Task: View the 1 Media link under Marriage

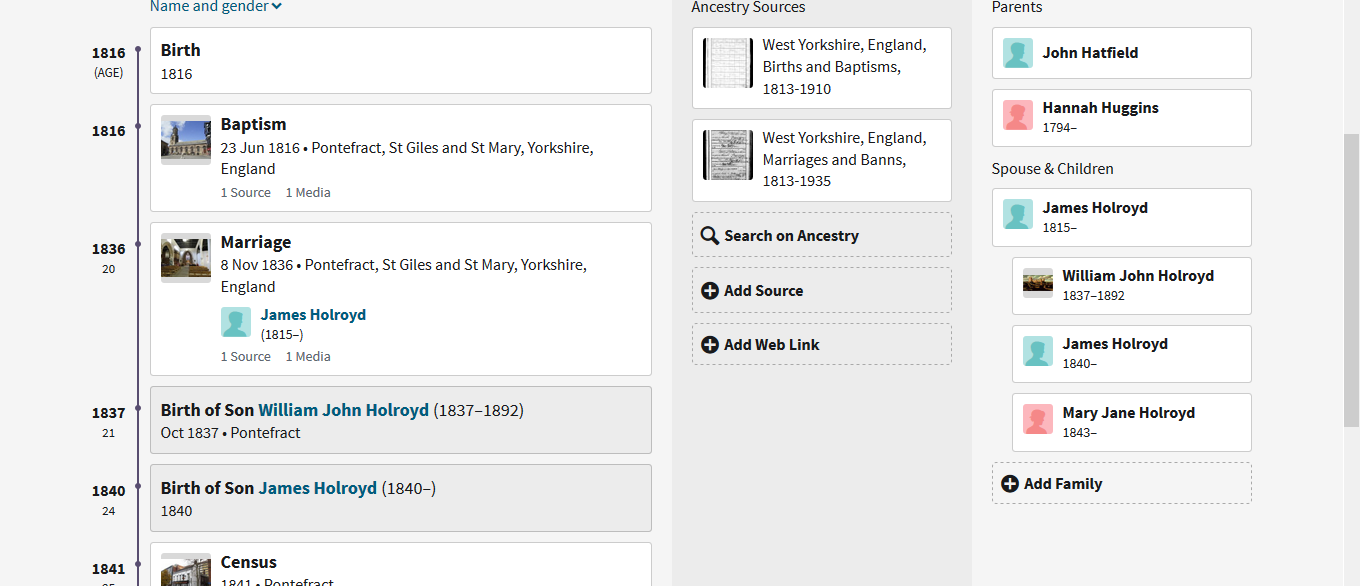Action: (308, 357)
